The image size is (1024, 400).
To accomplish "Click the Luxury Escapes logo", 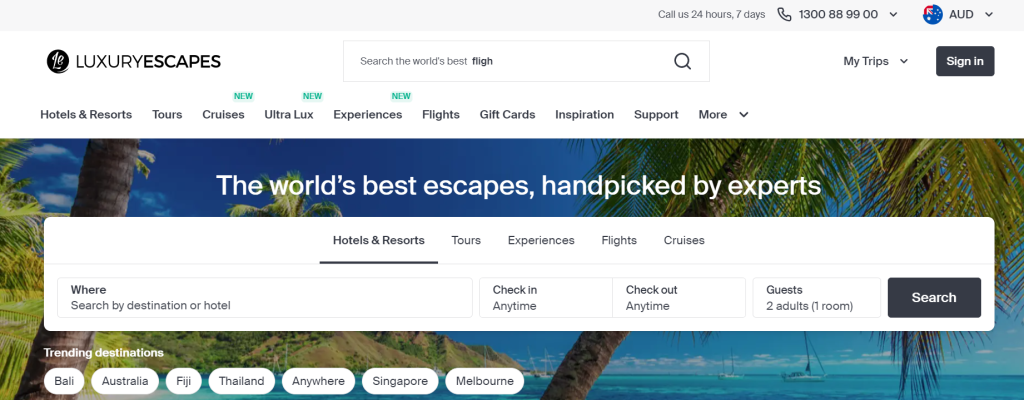I will click(x=133, y=61).
